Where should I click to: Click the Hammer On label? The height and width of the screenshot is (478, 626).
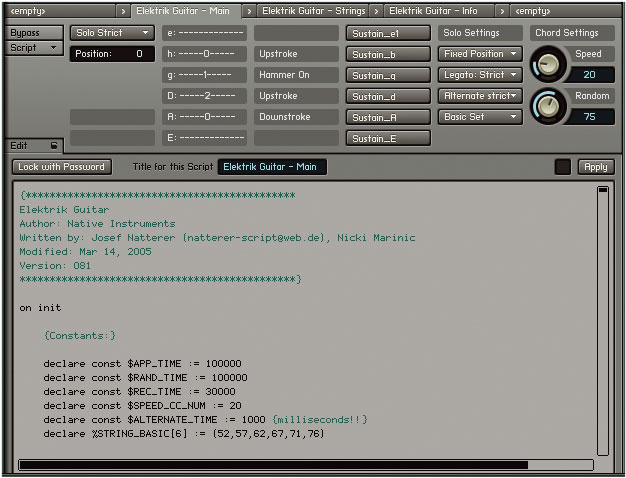coord(296,75)
